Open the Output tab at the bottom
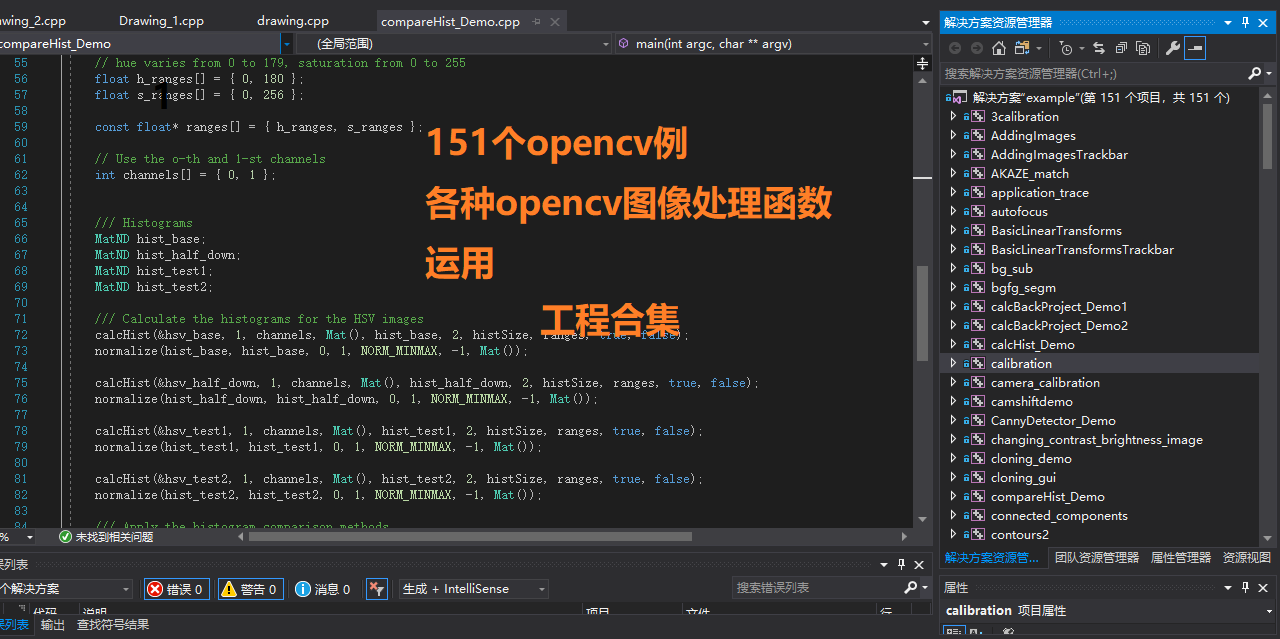This screenshot has width=1280, height=639. pos(53,625)
